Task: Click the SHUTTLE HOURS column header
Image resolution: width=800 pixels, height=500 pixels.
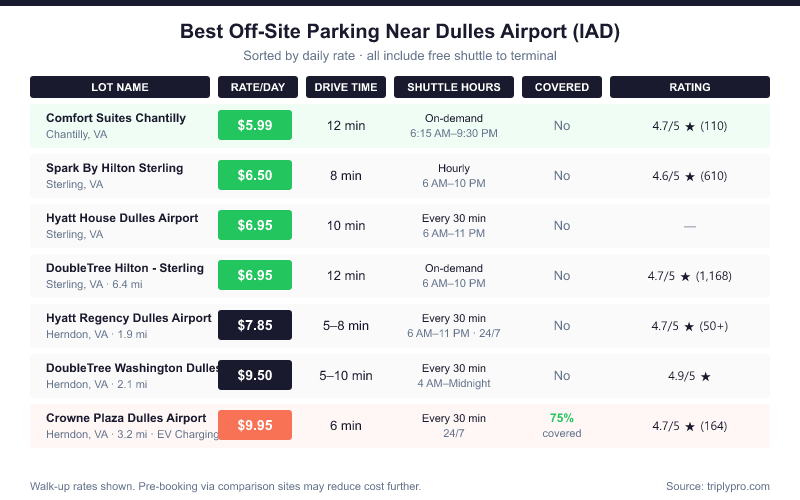Action: [x=454, y=87]
